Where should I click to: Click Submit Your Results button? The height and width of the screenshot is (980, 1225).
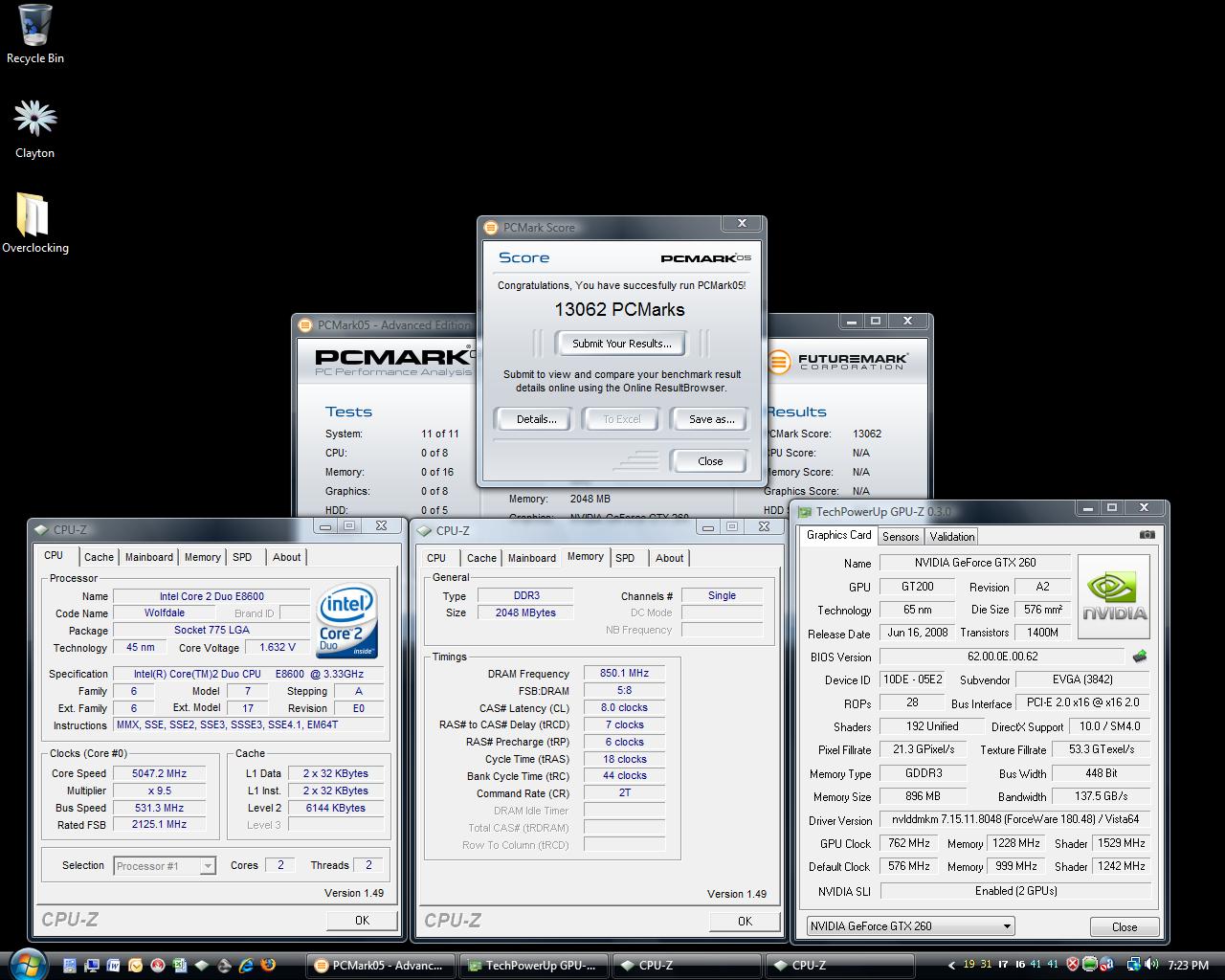click(622, 344)
